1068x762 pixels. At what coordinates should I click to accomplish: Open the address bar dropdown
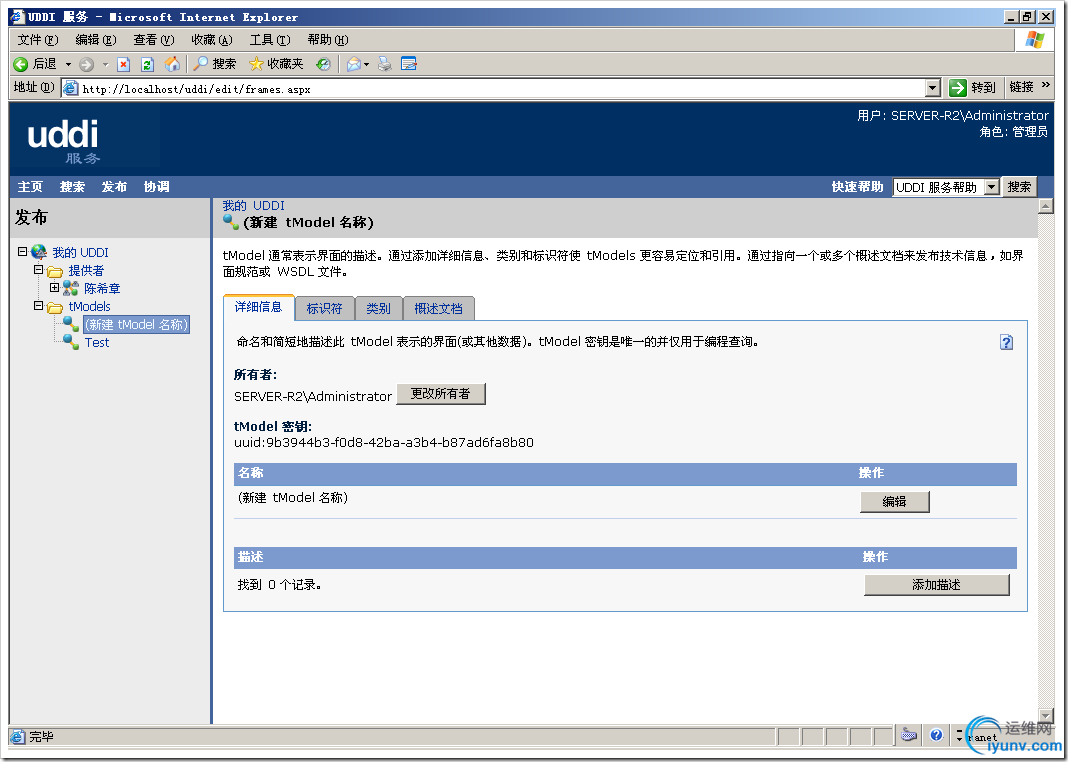pos(933,88)
